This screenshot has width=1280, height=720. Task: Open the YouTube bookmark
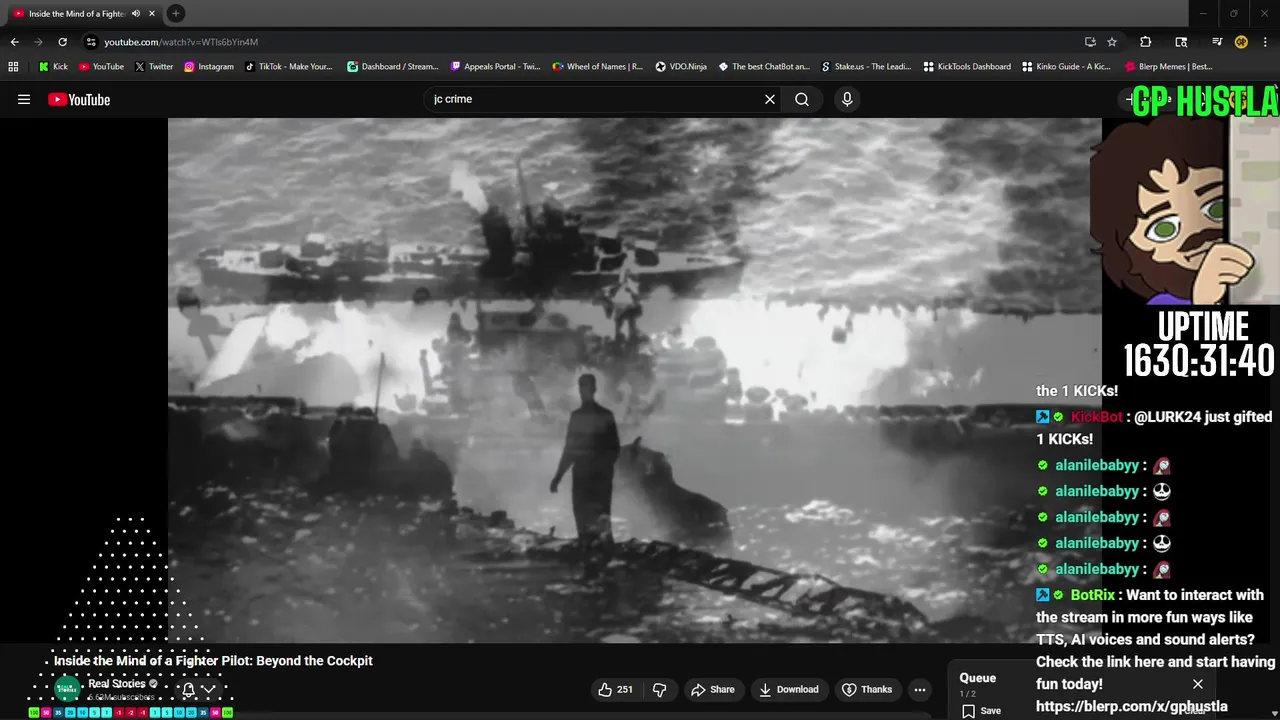point(101,67)
